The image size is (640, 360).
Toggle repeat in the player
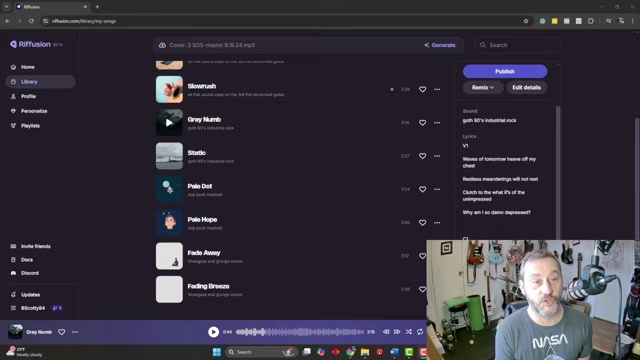420,332
